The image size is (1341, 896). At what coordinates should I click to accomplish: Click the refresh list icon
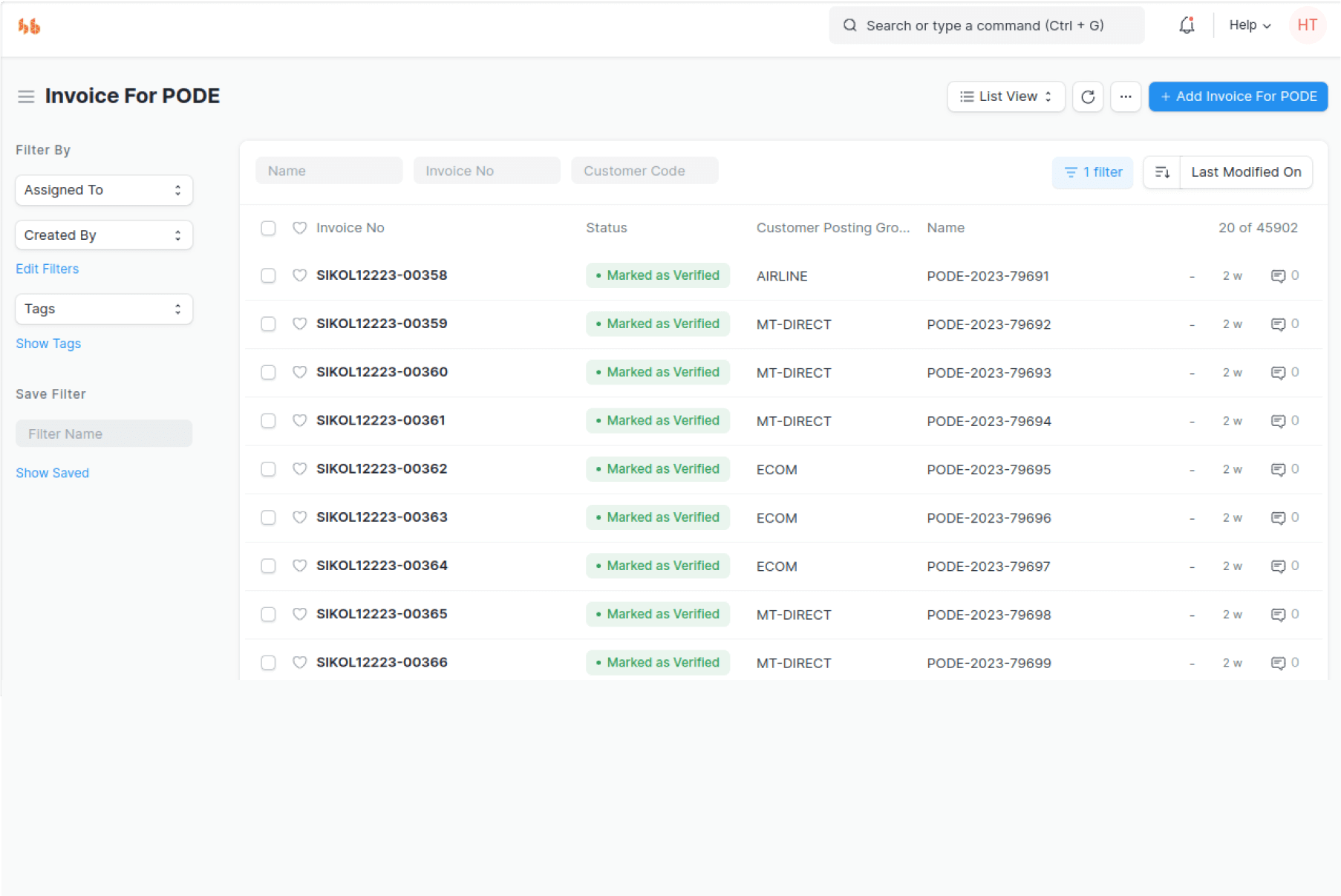tap(1088, 97)
